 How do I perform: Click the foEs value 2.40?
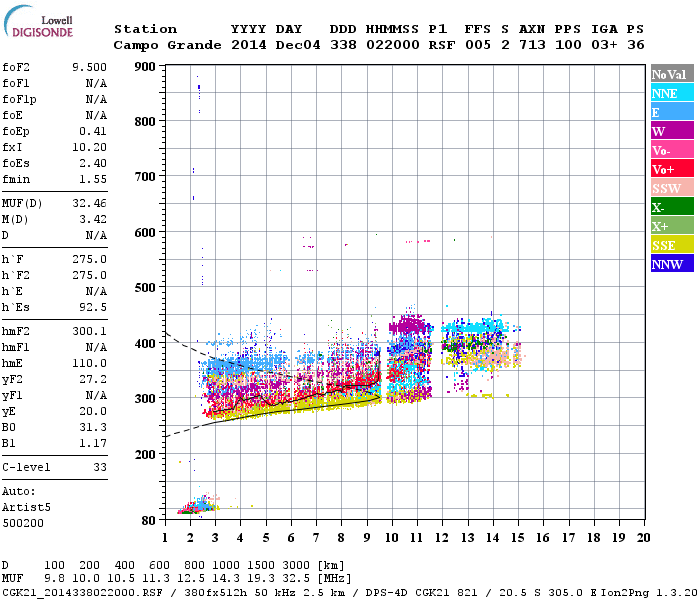coord(93,163)
